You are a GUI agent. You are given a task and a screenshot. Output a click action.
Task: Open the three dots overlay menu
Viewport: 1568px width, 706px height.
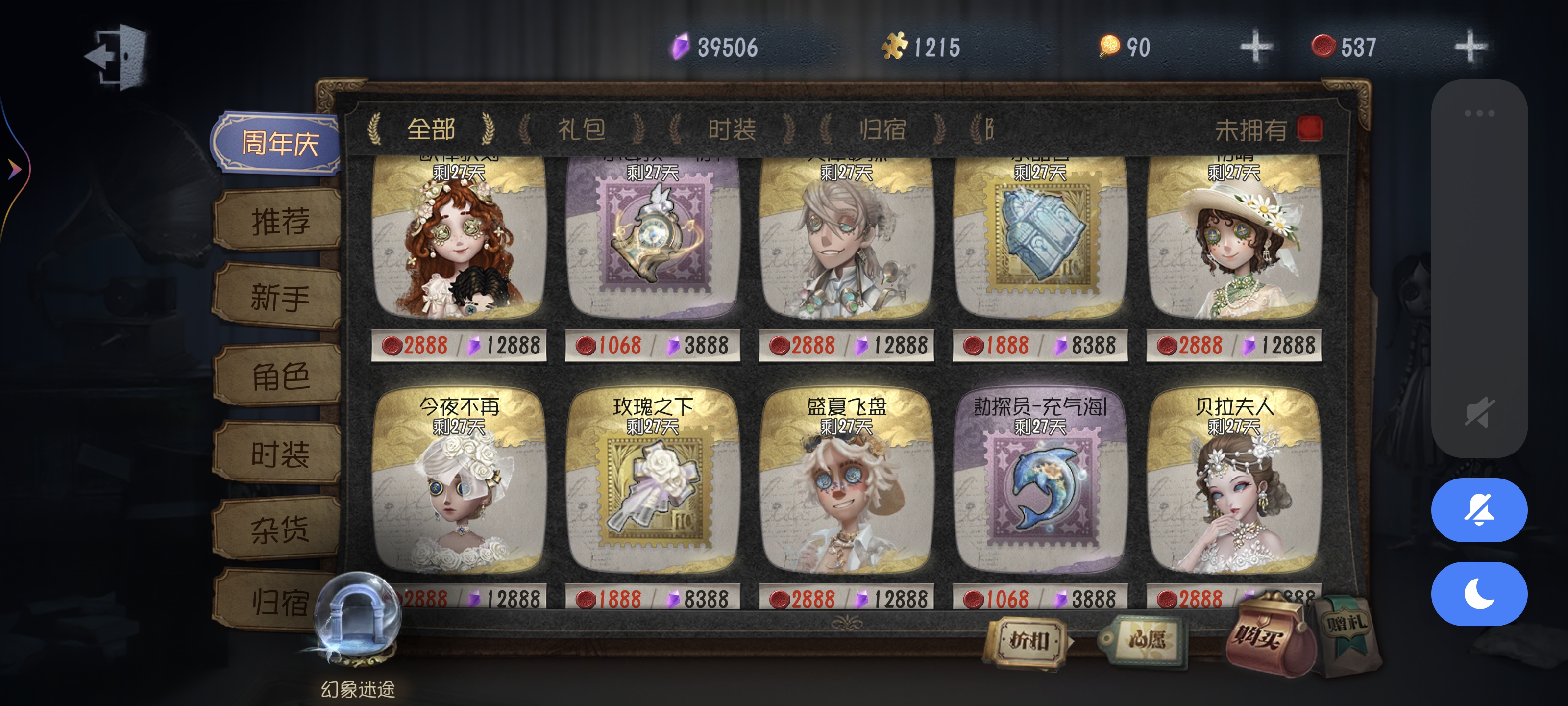tap(1479, 113)
